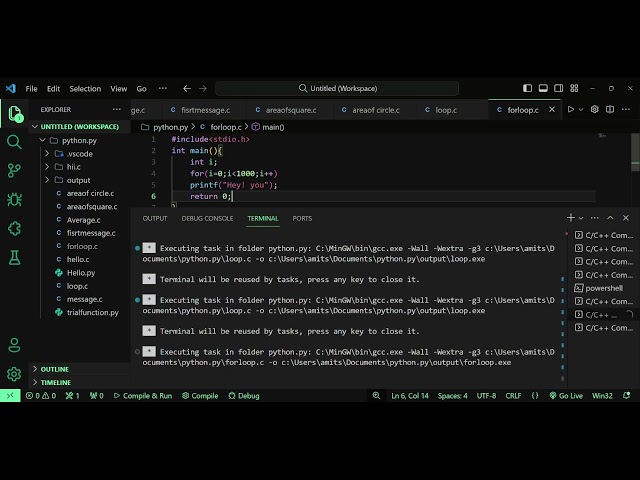
Task: Close the forloop.c editor tab
Action: click(x=552, y=109)
